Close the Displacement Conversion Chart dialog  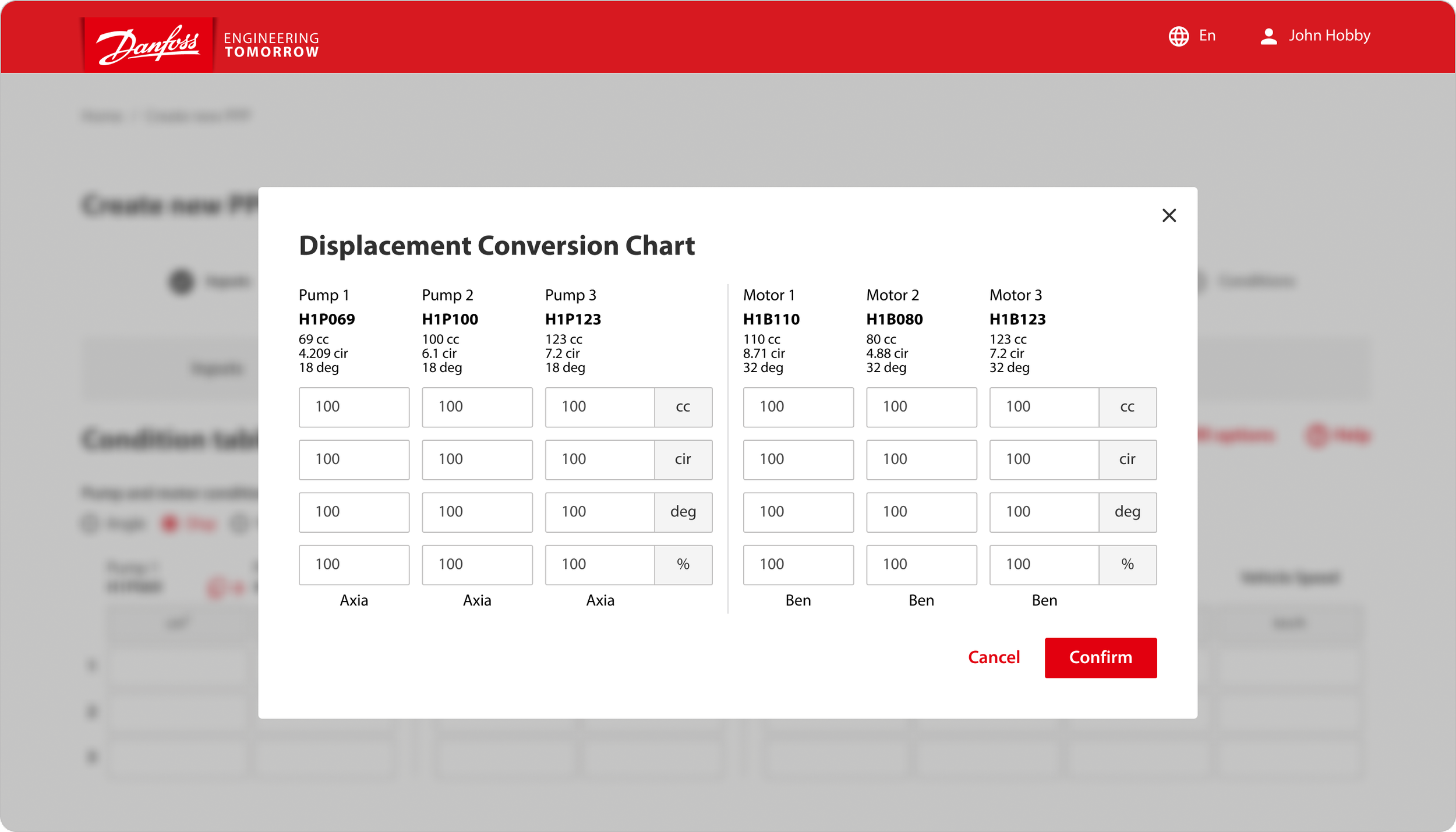1169,215
